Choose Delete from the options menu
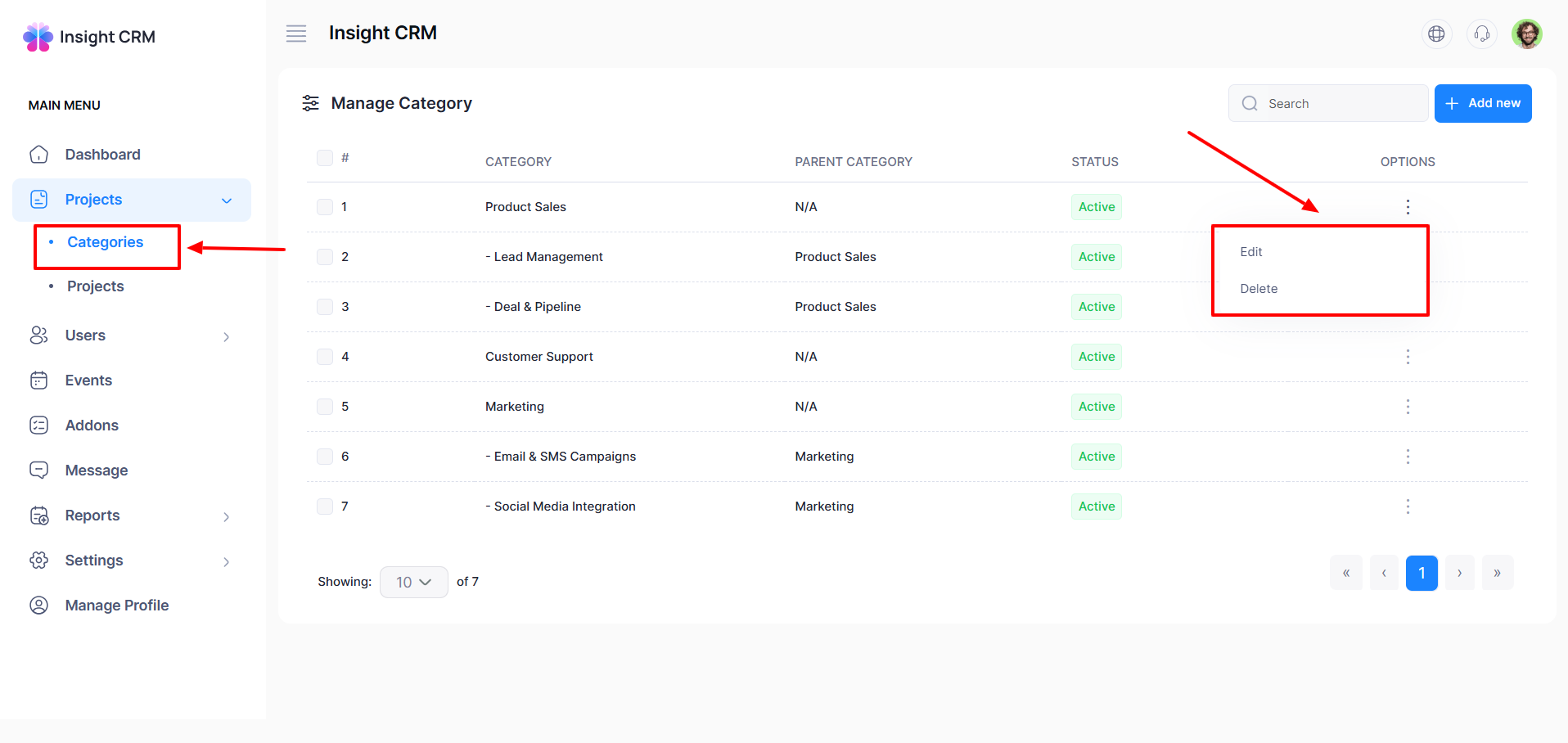Image resolution: width=1568 pixels, height=743 pixels. [1259, 289]
